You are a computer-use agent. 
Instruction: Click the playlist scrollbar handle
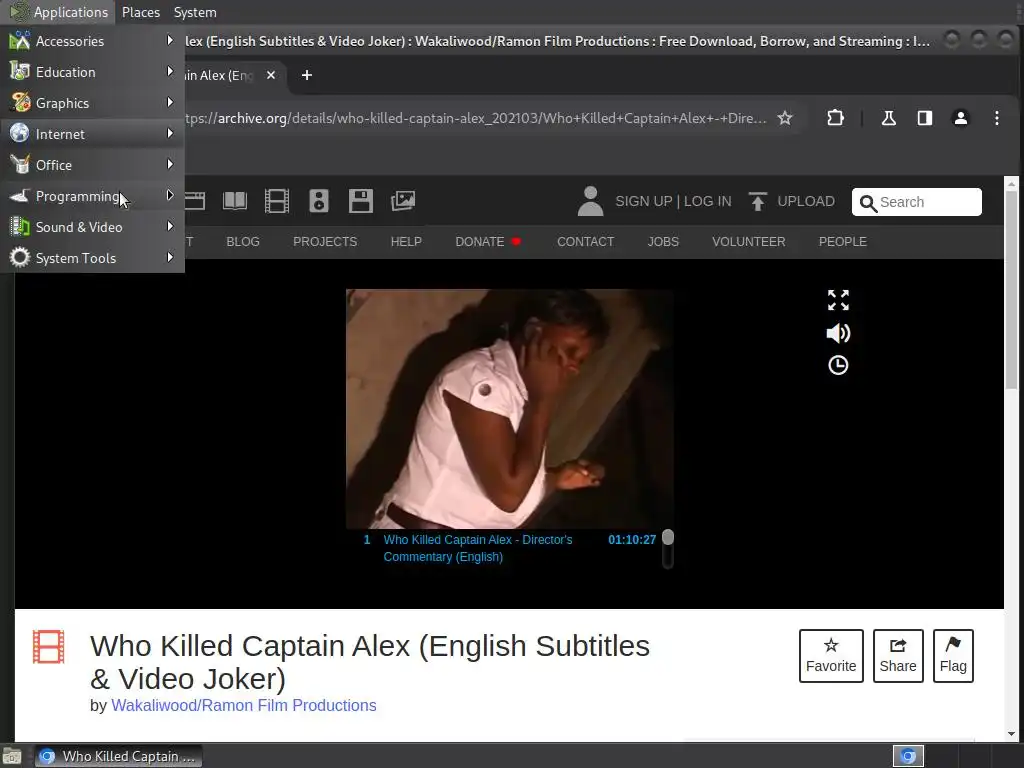[x=667, y=537]
